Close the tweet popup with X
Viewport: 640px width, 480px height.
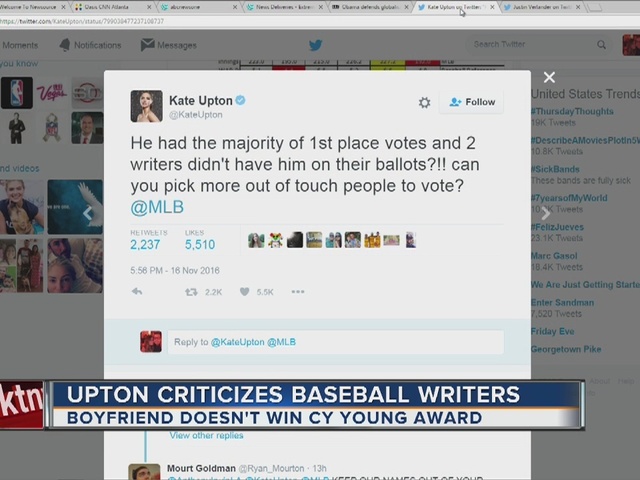click(549, 77)
